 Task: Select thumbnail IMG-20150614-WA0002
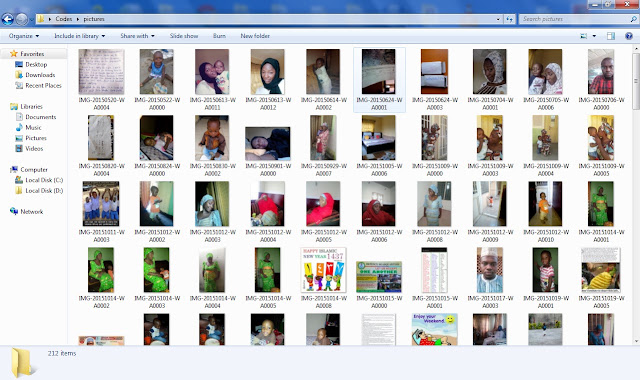click(323, 71)
